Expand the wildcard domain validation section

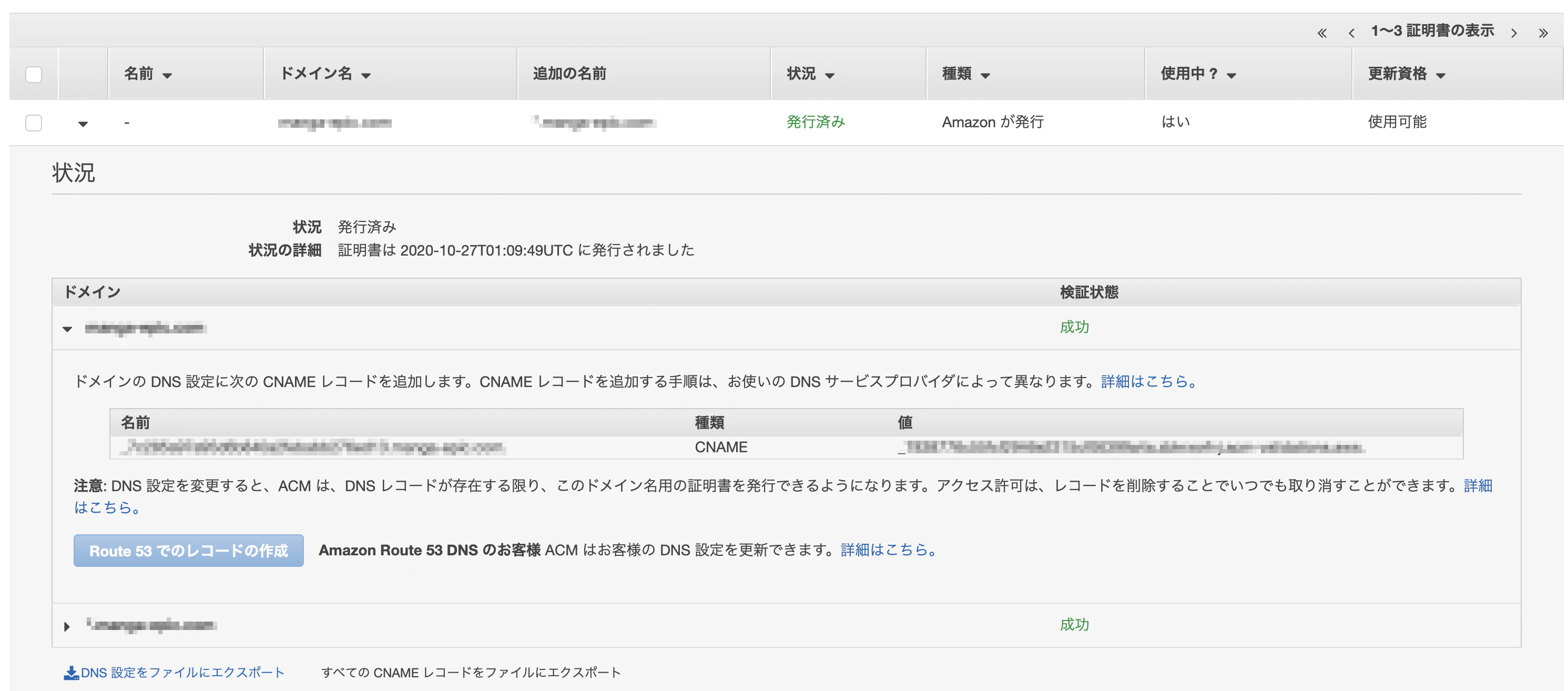pos(67,626)
